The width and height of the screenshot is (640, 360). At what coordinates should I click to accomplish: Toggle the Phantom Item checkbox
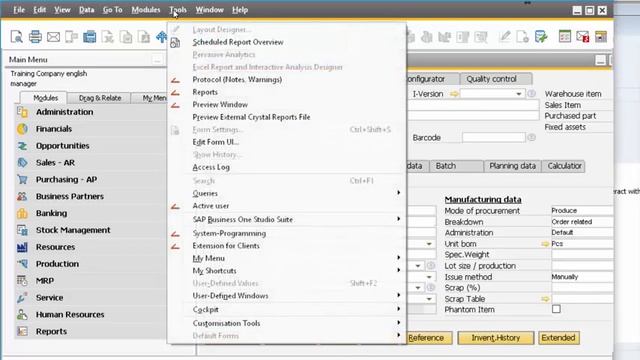point(556,309)
